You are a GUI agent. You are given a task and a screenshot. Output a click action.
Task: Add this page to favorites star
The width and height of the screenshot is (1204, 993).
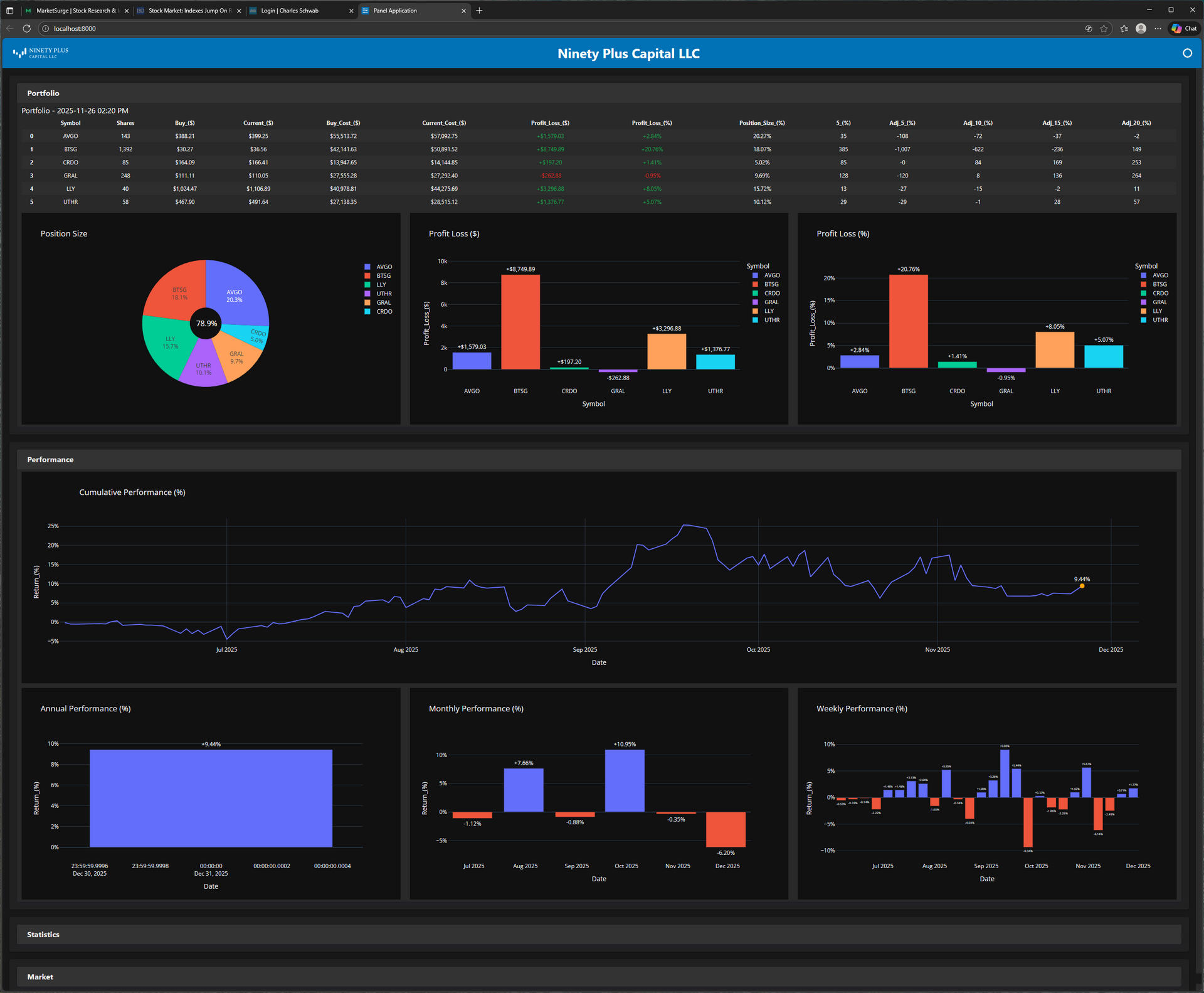(1104, 28)
